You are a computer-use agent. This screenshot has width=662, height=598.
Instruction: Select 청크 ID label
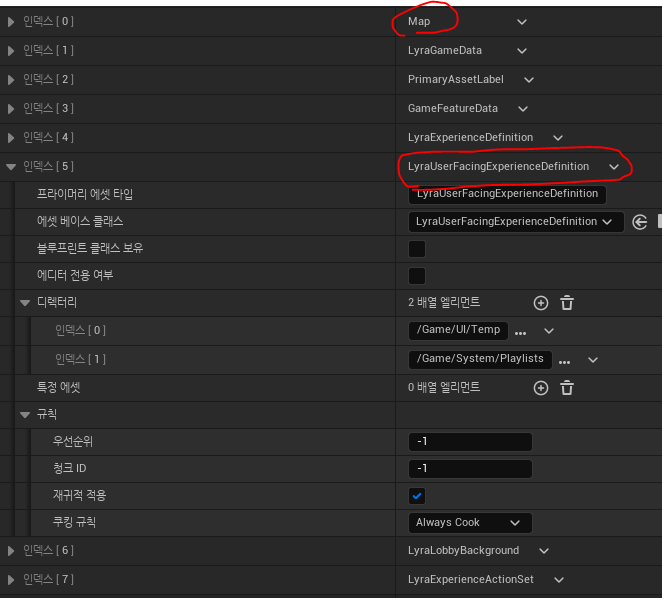tap(70, 468)
